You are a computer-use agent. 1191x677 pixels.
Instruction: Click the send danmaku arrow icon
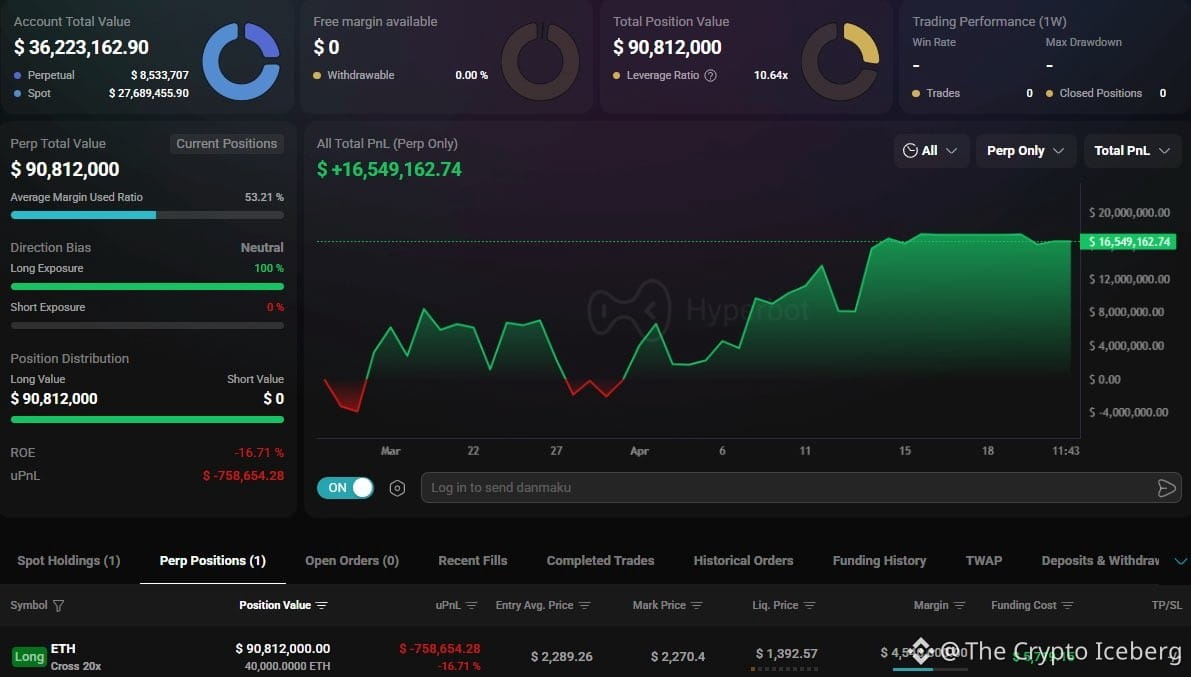click(x=1166, y=488)
